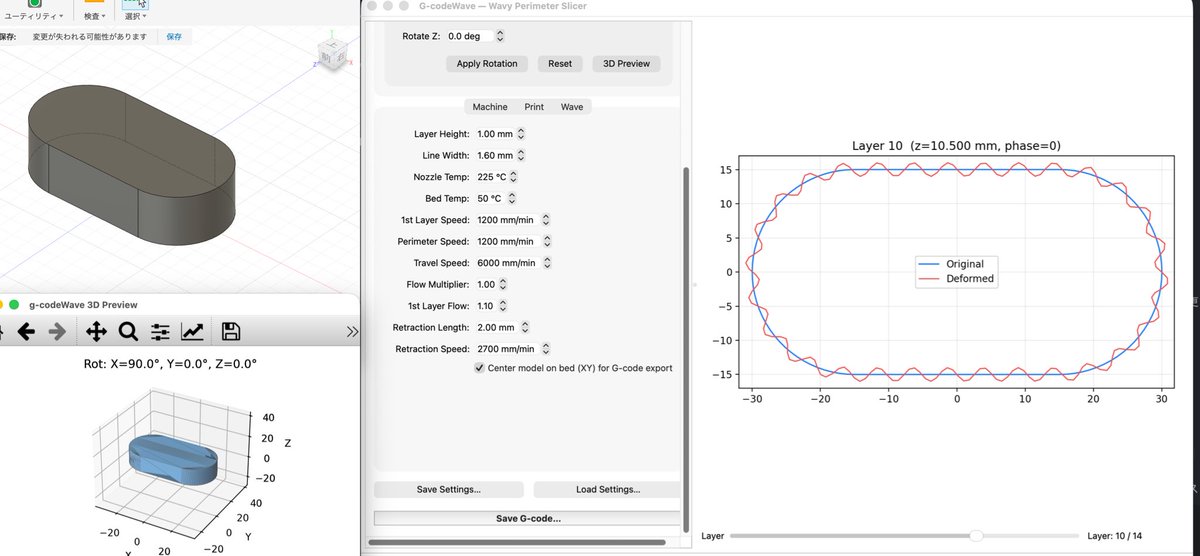This screenshot has height=556, width=1200.
Task: Click the save figure floppy disk icon
Action: point(230,331)
